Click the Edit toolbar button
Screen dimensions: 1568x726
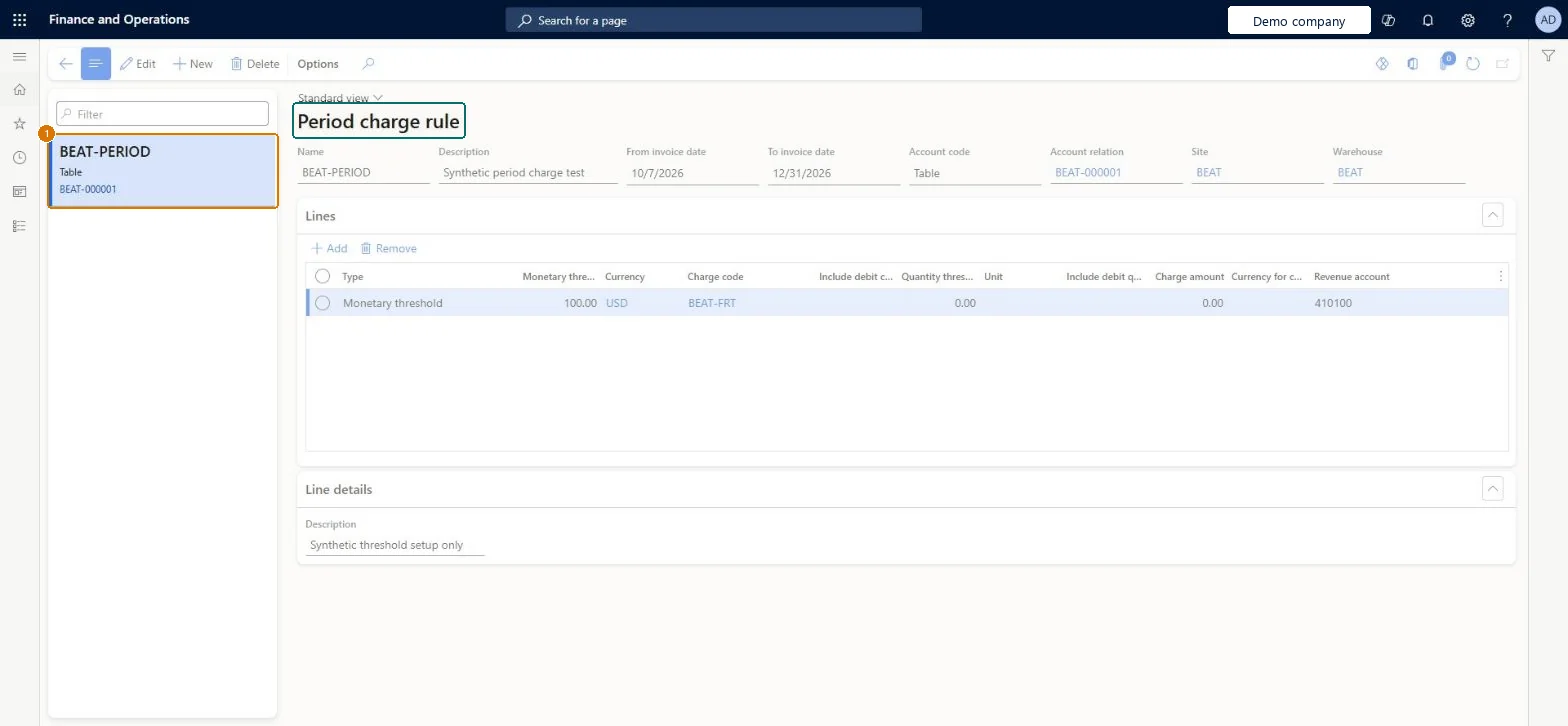(138, 64)
